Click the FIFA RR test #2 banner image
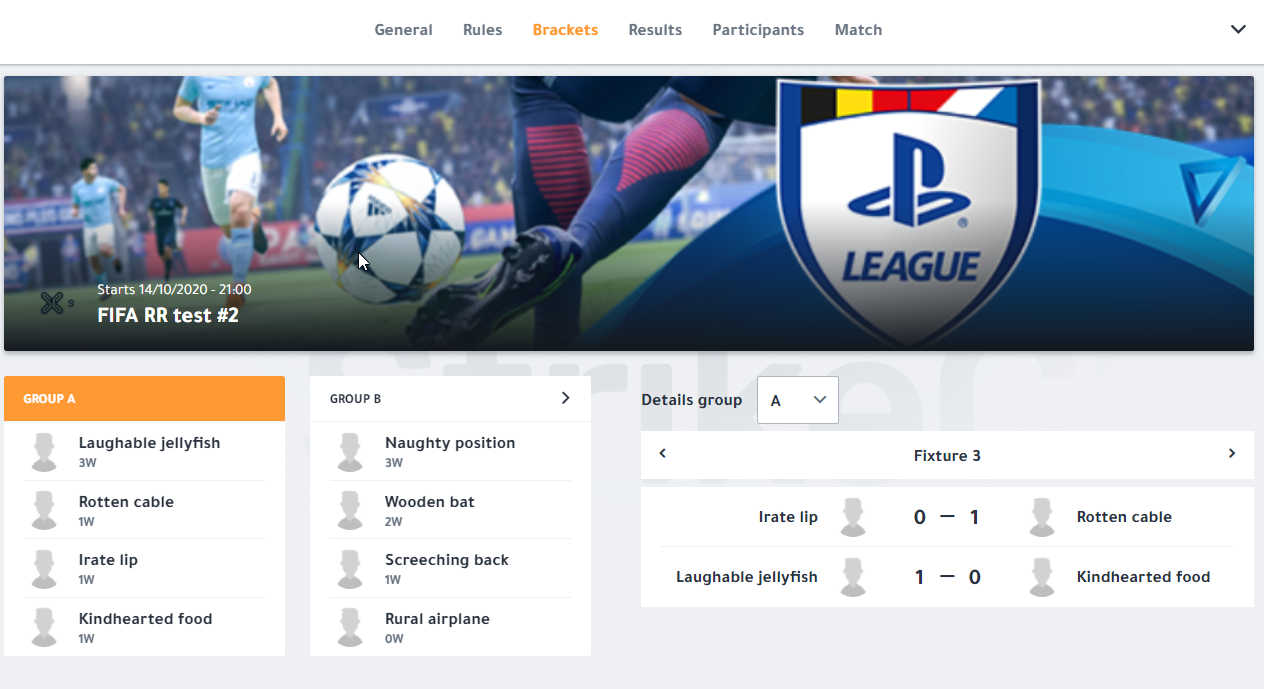1264x689 pixels. pyautogui.click(x=629, y=214)
